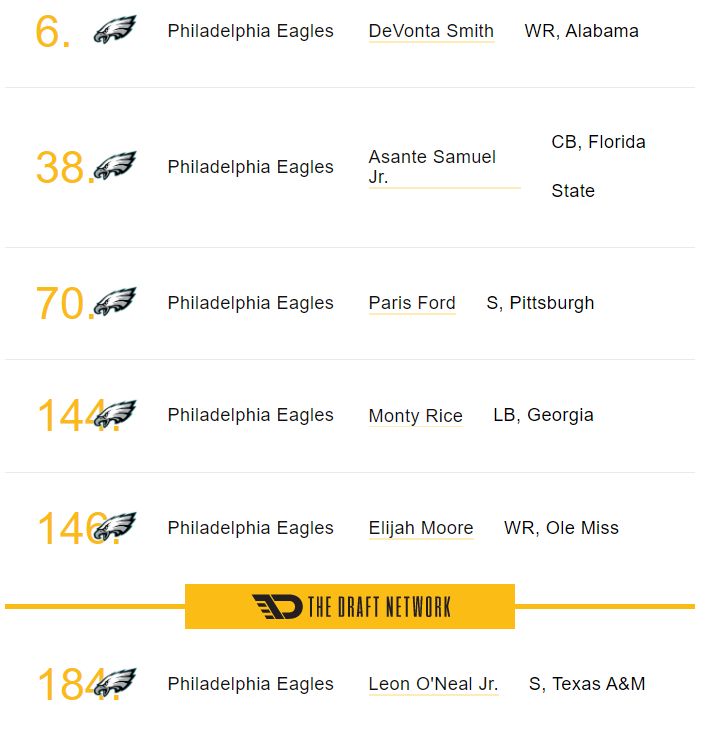Select the pick number 70 label
This screenshot has height=729, width=704.
[x=65, y=303]
